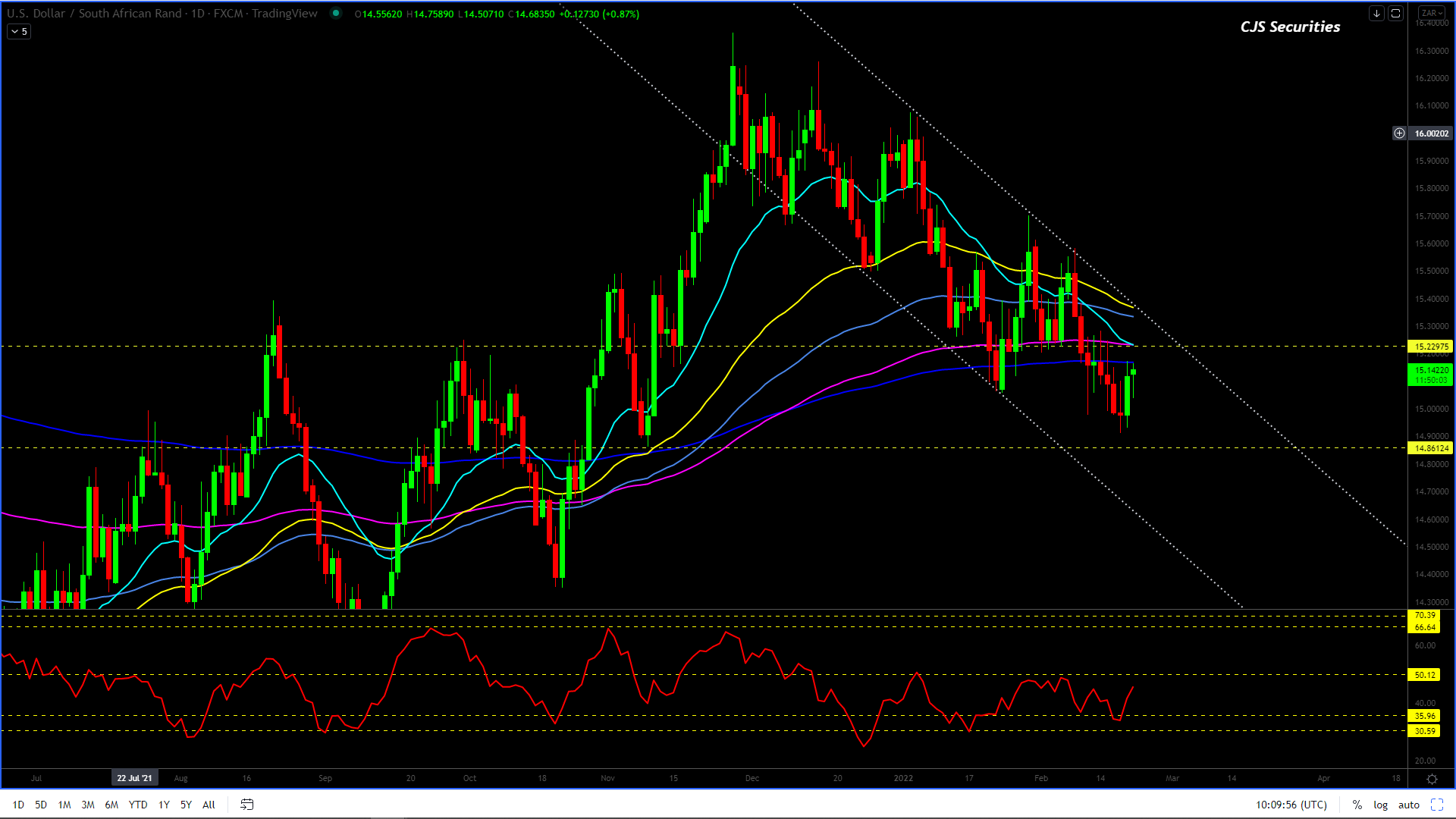Click the maximize chart pane icon
This screenshot has height=819, width=1456.
(x=1395, y=14)
